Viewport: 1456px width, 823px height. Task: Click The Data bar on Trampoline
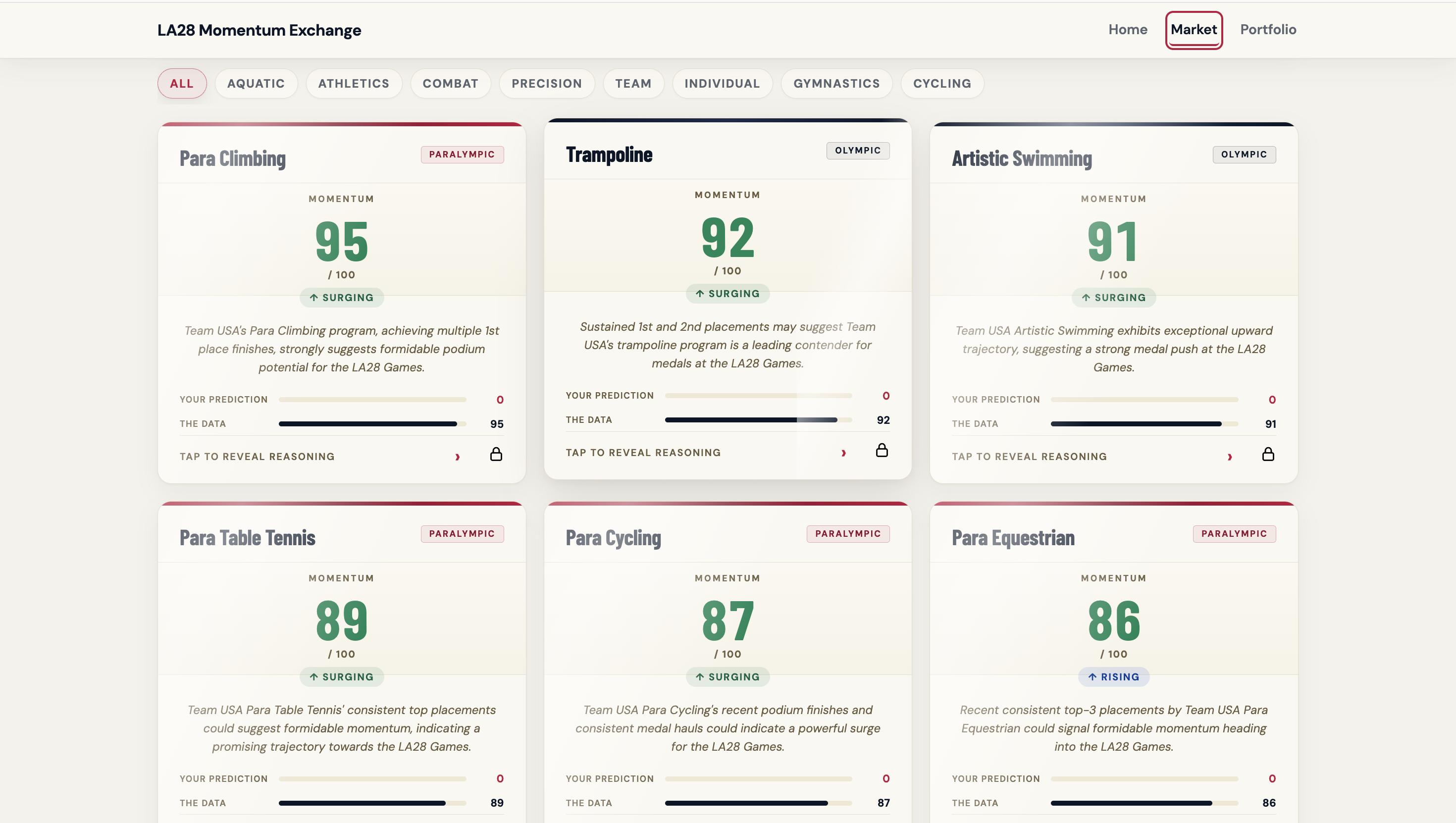(x=759, y=420)
